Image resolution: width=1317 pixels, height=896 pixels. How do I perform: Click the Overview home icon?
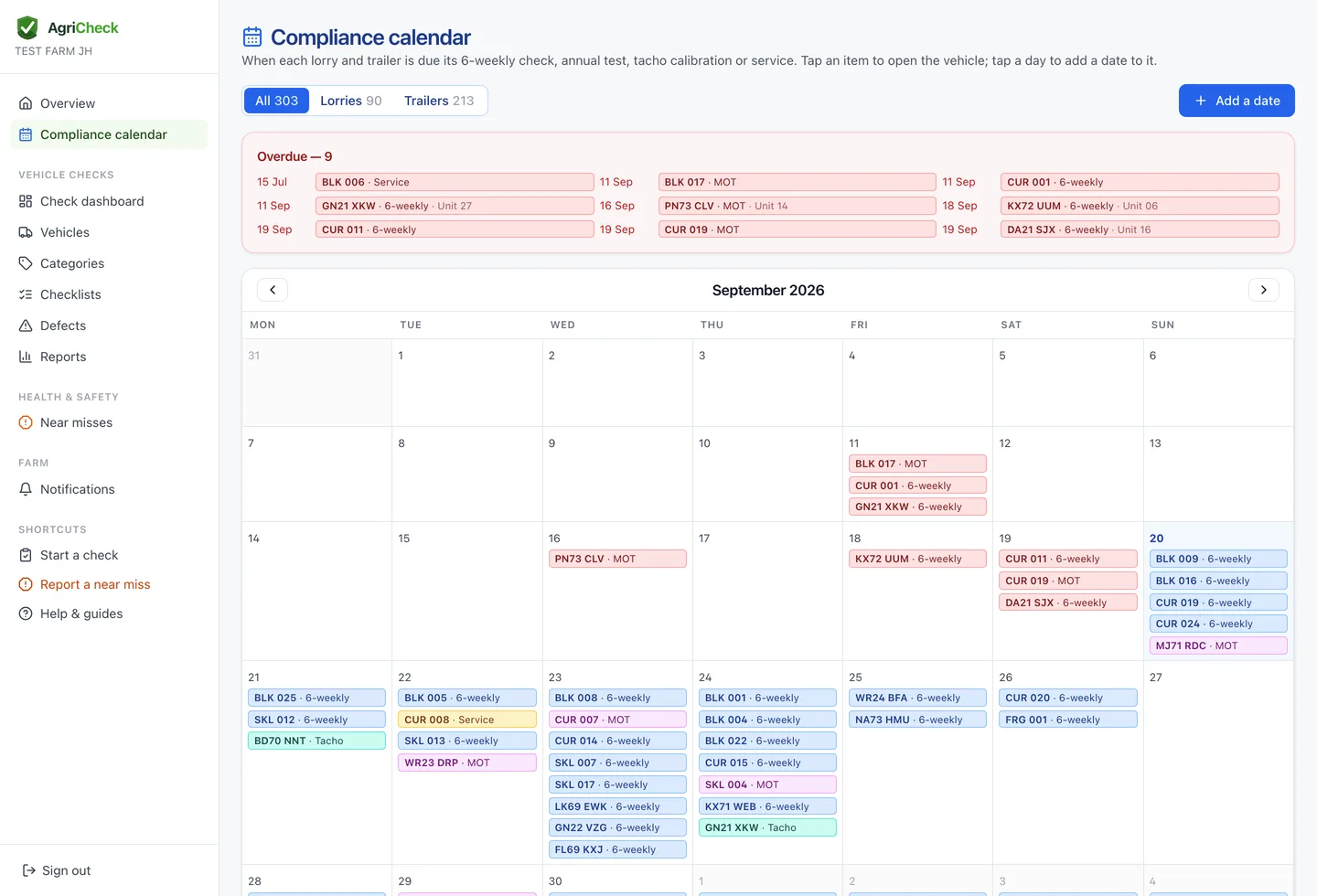click(26, 103)
